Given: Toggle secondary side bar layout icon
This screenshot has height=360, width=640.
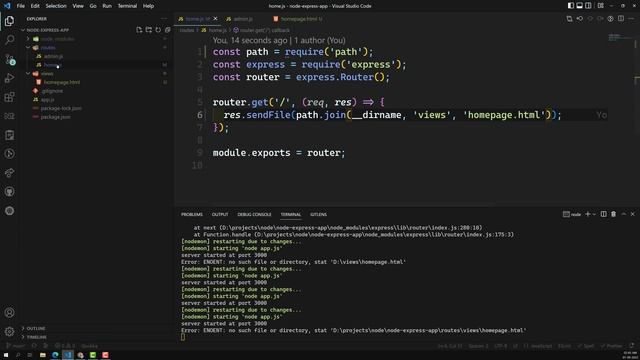Looking at the screenshot, I should coord(588,6).
